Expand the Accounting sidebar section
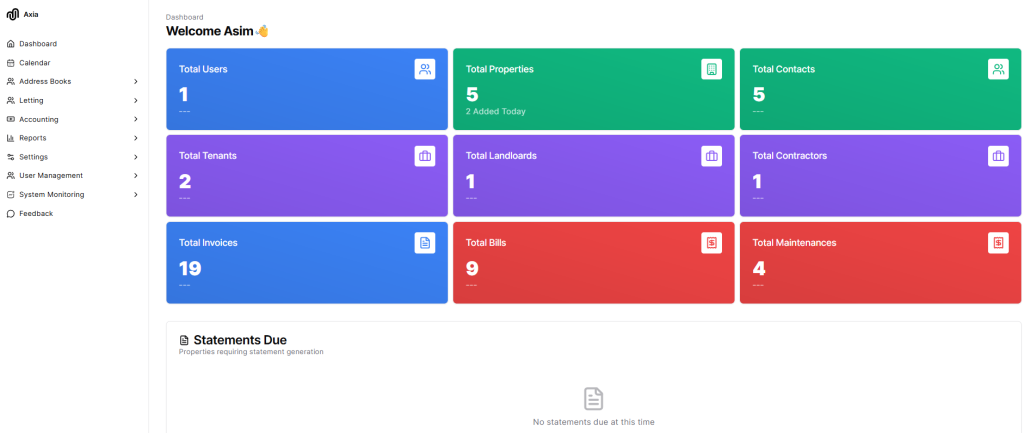The width and height of the screenshot is (1024, 433). 135,119
